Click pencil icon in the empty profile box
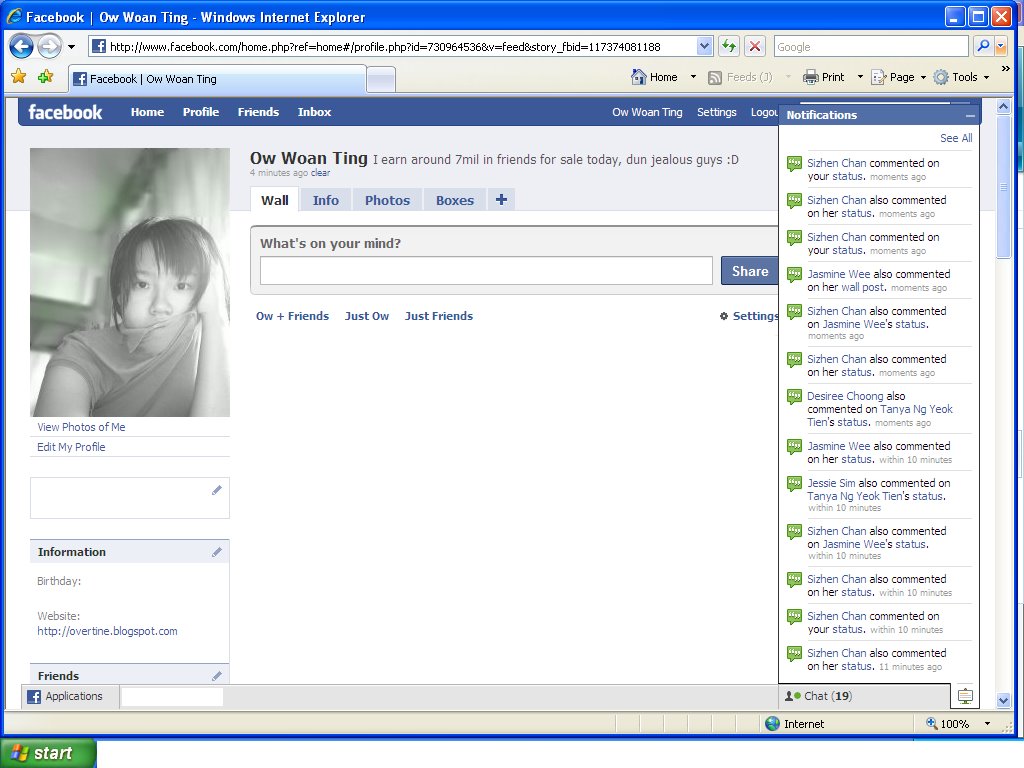 [217, 490]
